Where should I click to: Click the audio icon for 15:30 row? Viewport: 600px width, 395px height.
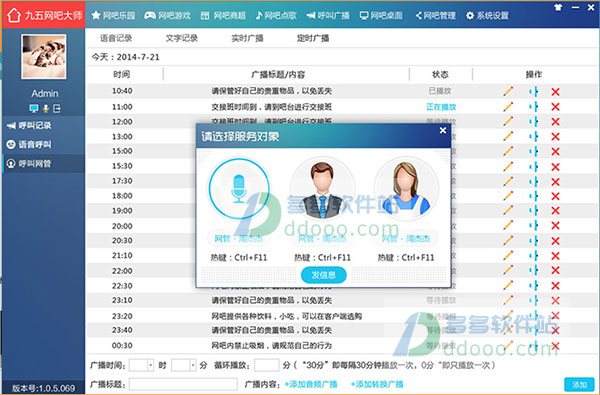[534, 166]
